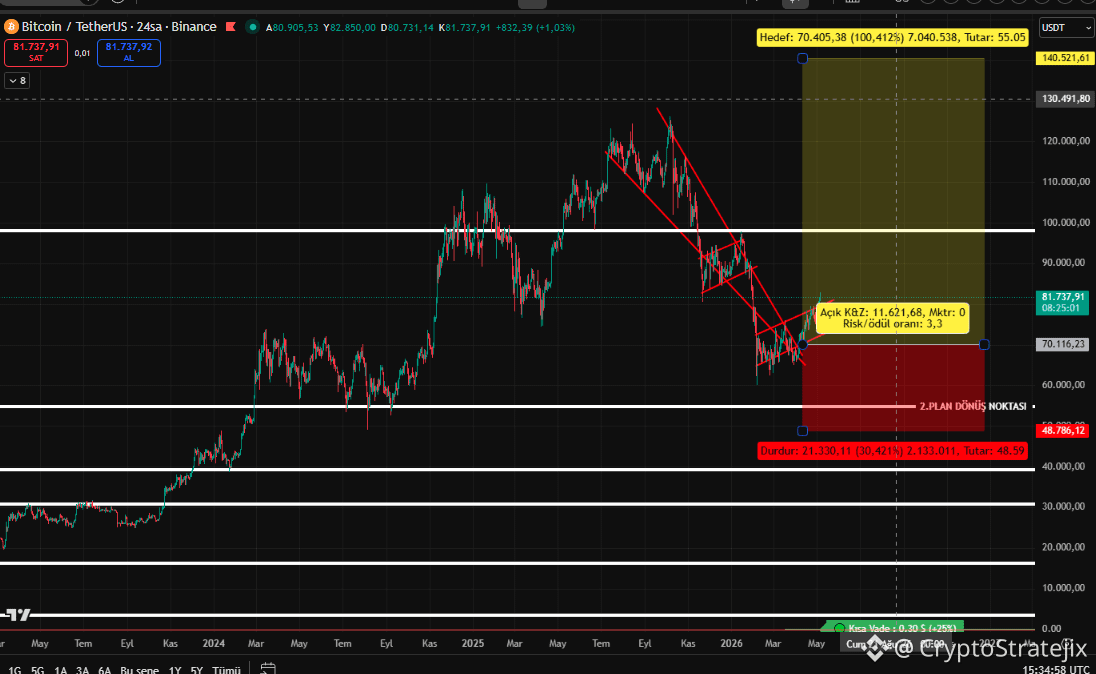Select the 1Y time range
1096x674 pixels.
point(175,670)
